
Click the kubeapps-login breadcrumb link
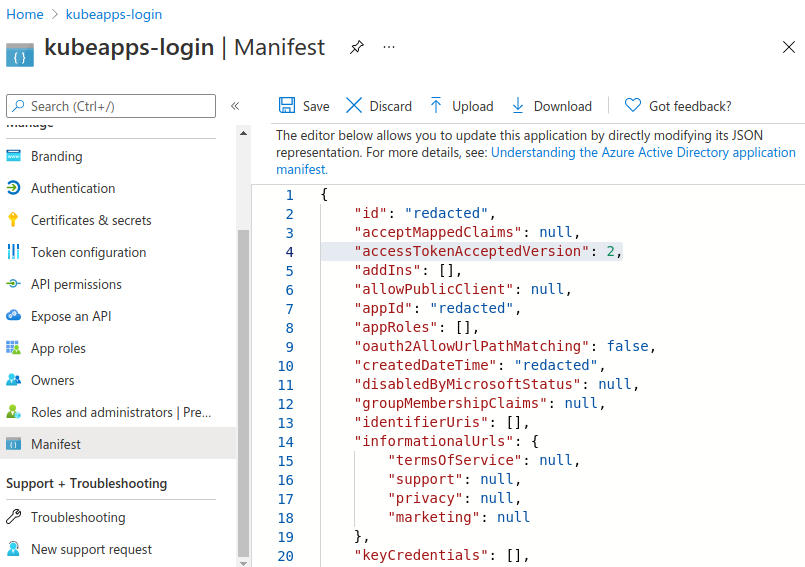pos(114,14)
